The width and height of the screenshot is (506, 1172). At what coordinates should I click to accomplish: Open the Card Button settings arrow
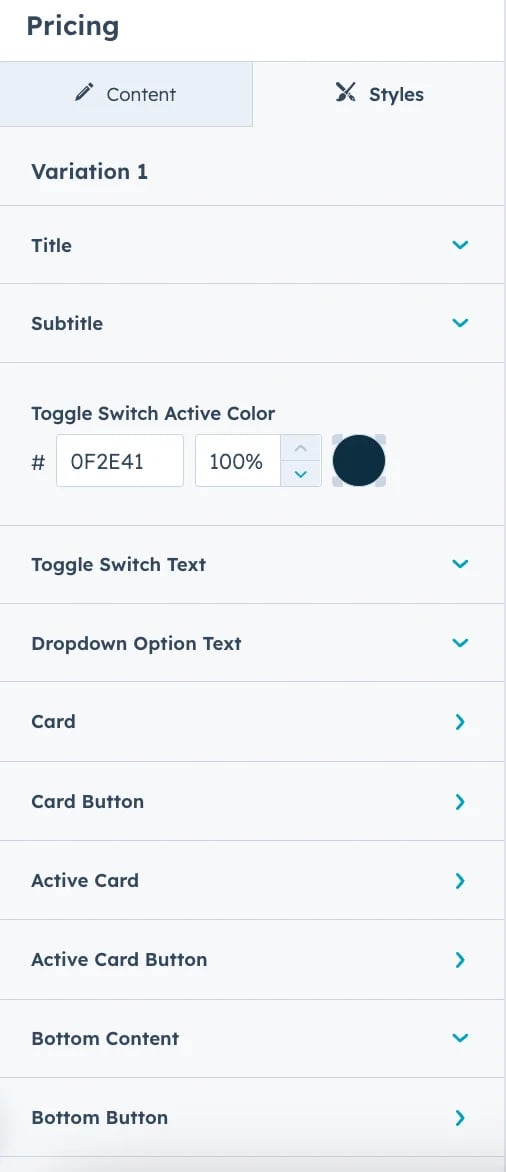coord(460,801)
